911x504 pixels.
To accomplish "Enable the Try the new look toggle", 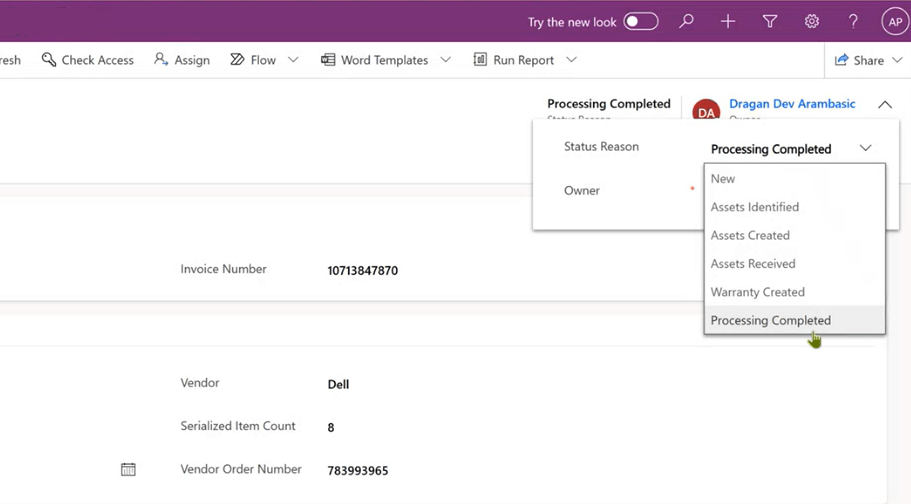I will click(641, 21).
